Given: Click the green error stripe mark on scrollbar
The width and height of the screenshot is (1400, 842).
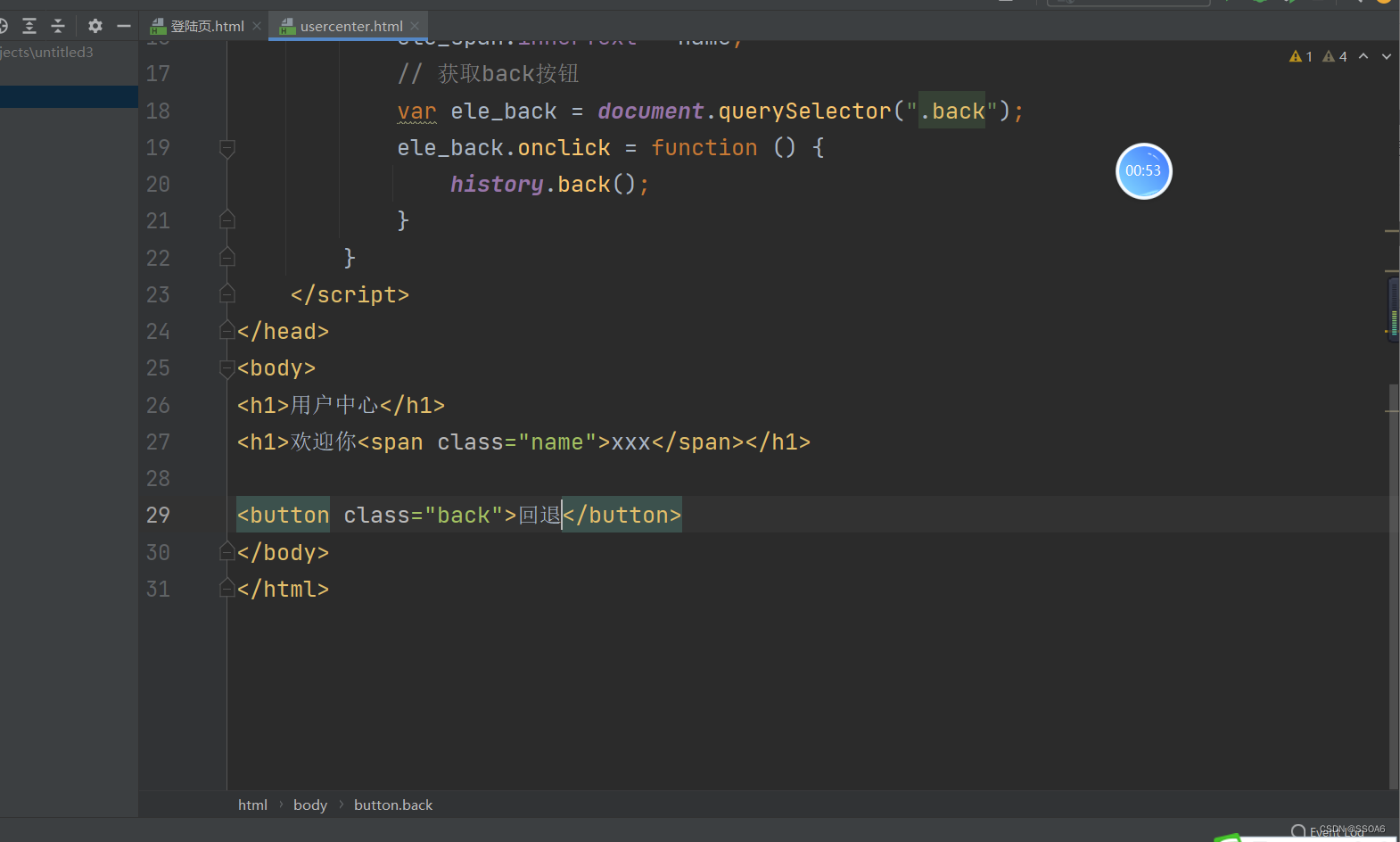Looking at the screenshot, I should click(x=1395, y=322).
